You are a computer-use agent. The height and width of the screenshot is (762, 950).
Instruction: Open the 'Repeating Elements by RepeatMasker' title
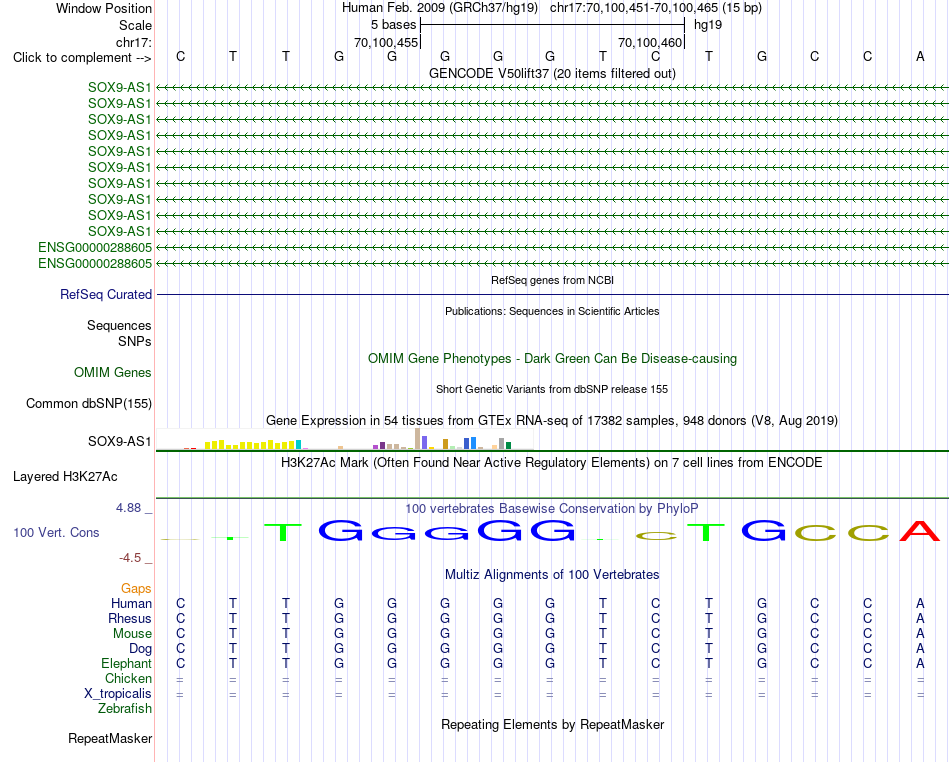click(x=552, y=724)
